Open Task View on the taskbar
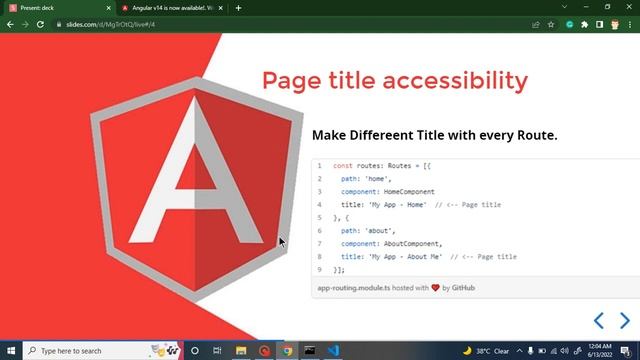 point(217,351)
